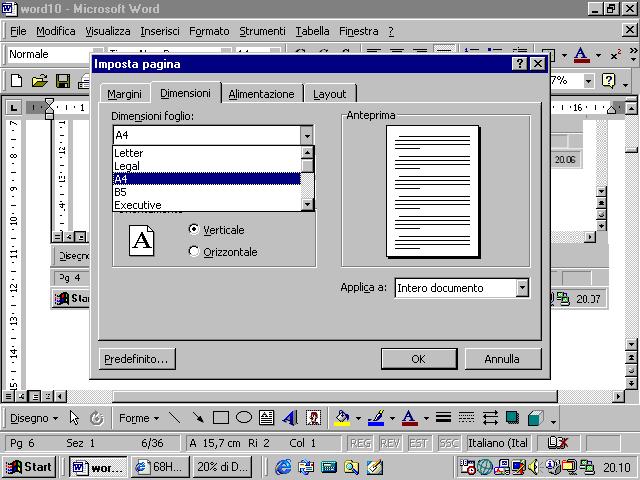This screenshot has height=480, width=640.
Task: Select Legal in the paper size list
Action: coord(207,166)
